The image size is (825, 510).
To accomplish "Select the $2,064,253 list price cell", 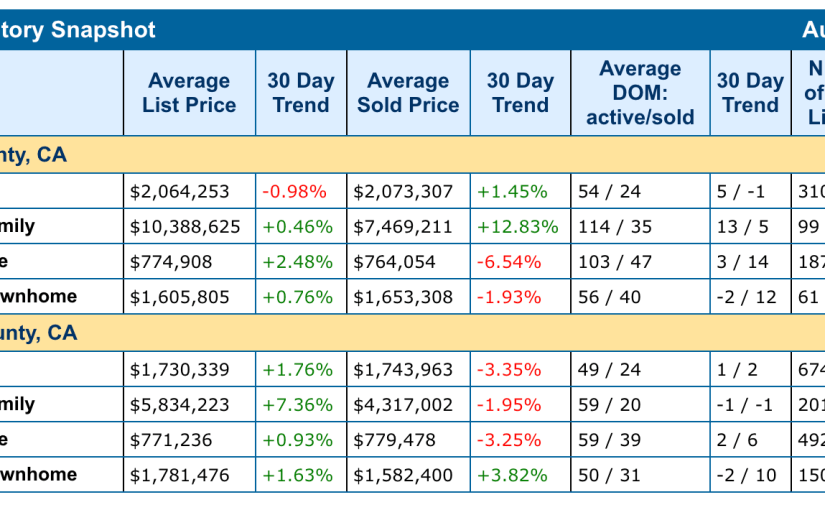I will pos(180,191).
